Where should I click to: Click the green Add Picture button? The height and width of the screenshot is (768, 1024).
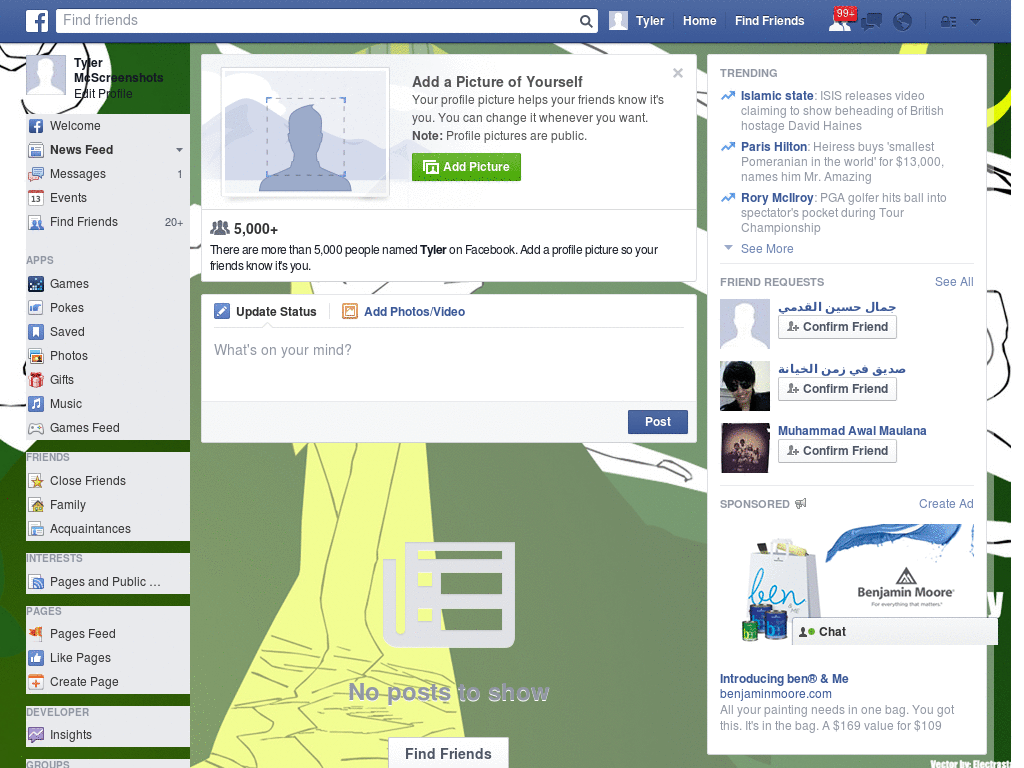pos(466,167)
